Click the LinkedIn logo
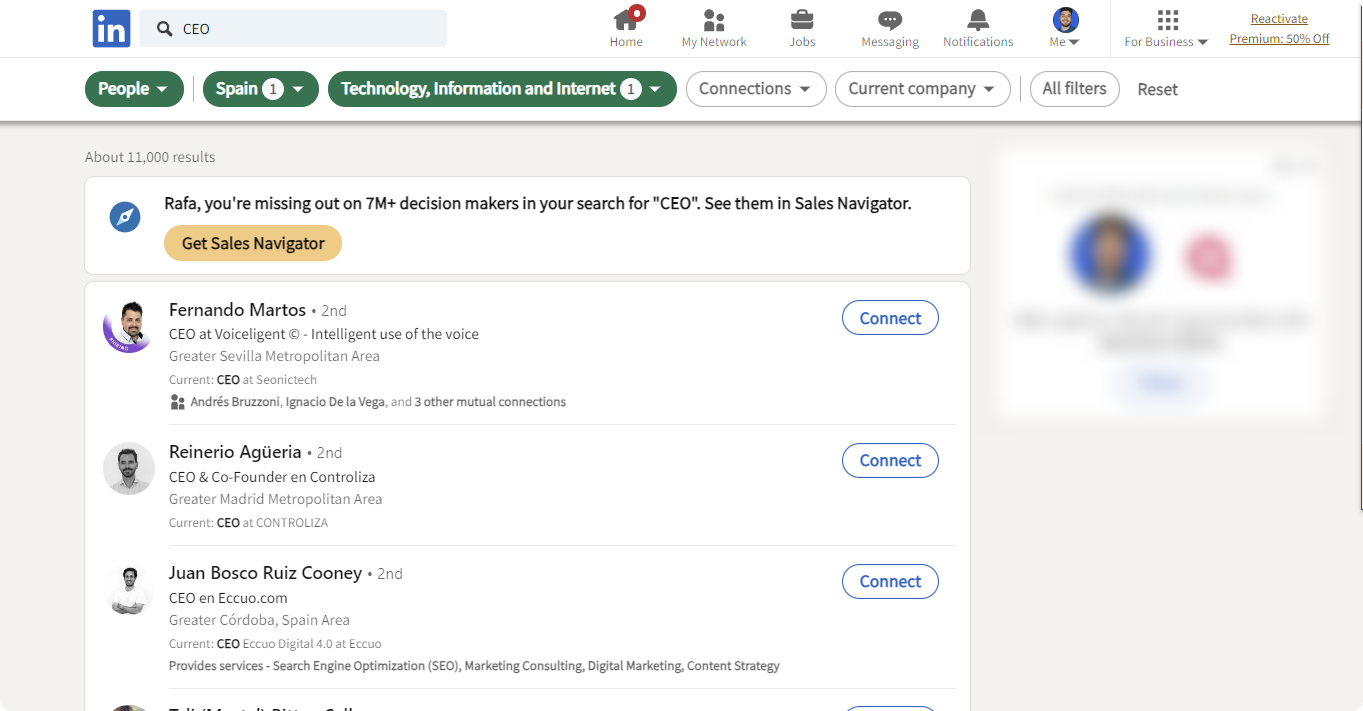Screen dimensions: 1363x711 click(x=111, y=28)
